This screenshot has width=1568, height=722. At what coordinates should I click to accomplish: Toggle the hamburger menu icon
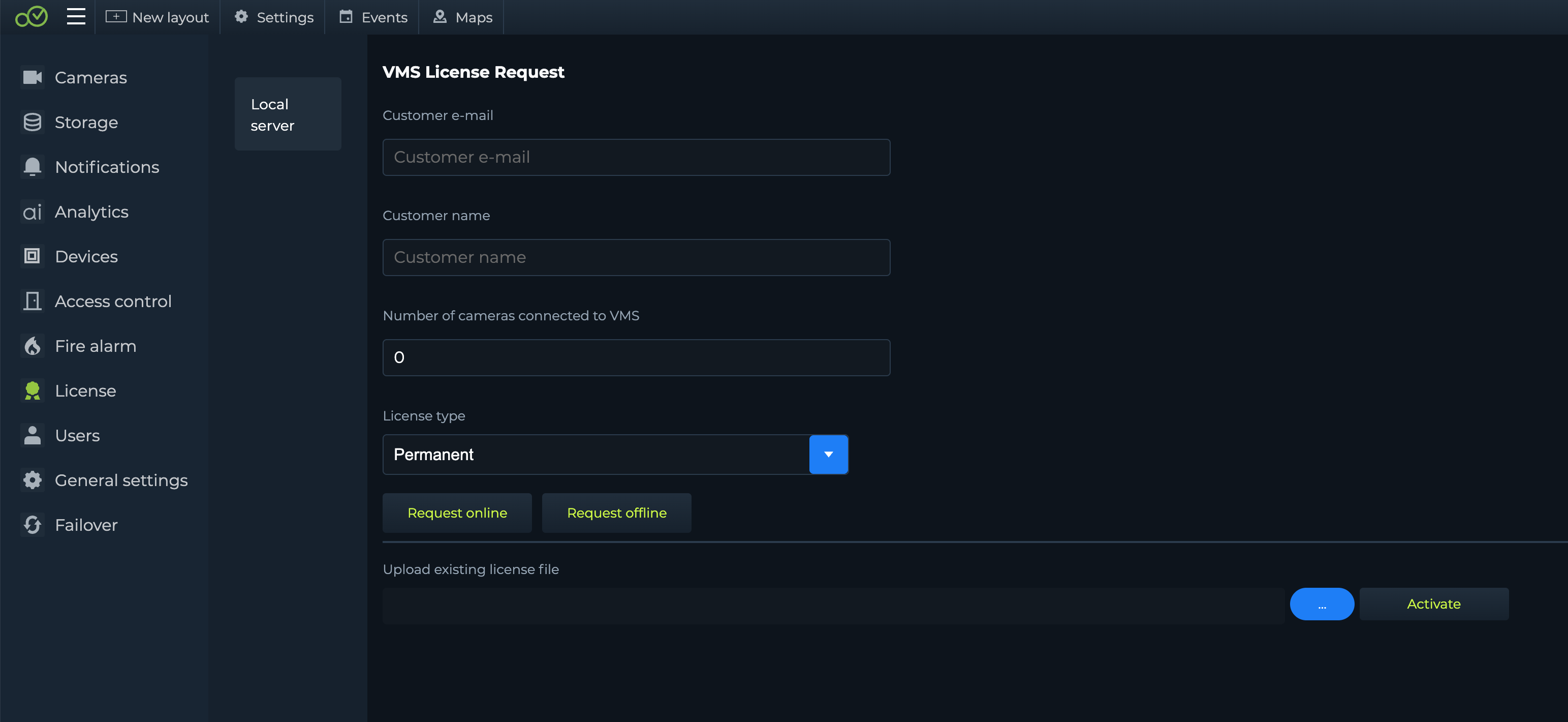pos(76,16)
